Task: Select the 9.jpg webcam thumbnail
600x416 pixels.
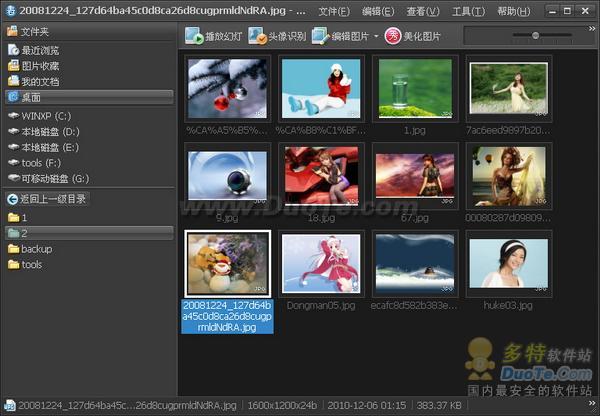Action: click(227, 176)
